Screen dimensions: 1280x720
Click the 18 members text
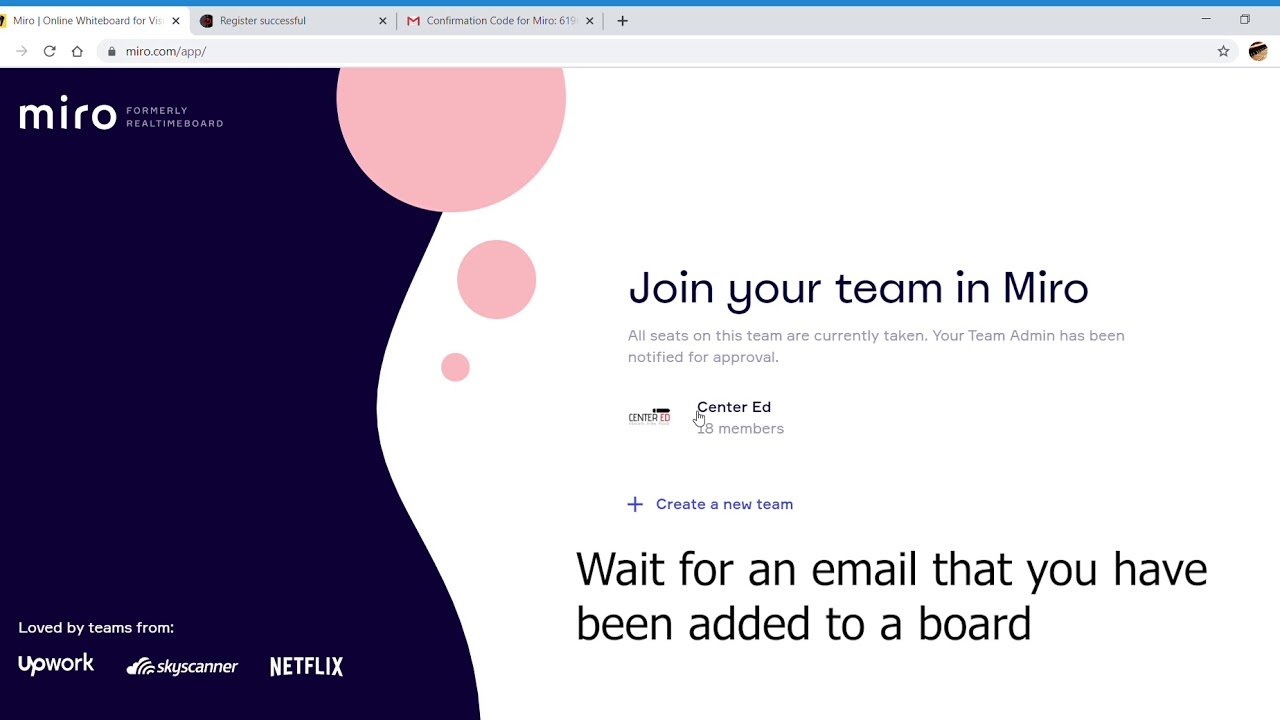tap(741, 428)
